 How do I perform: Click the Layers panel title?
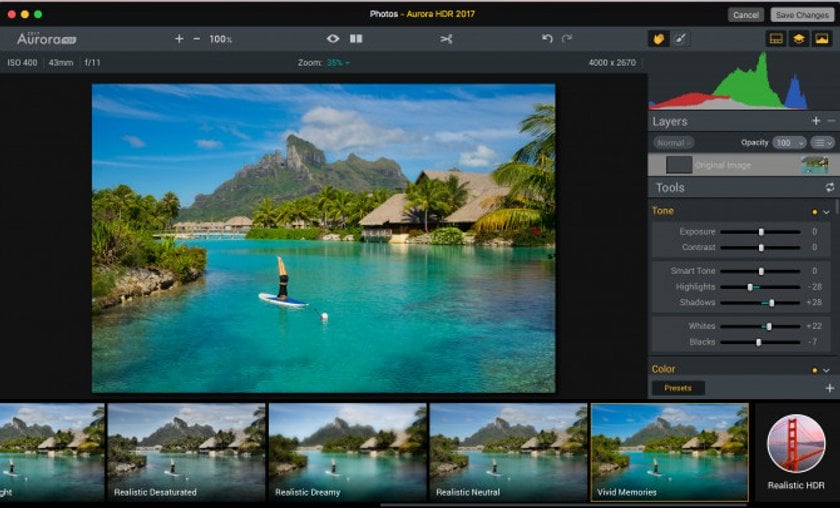coord(670,122)
